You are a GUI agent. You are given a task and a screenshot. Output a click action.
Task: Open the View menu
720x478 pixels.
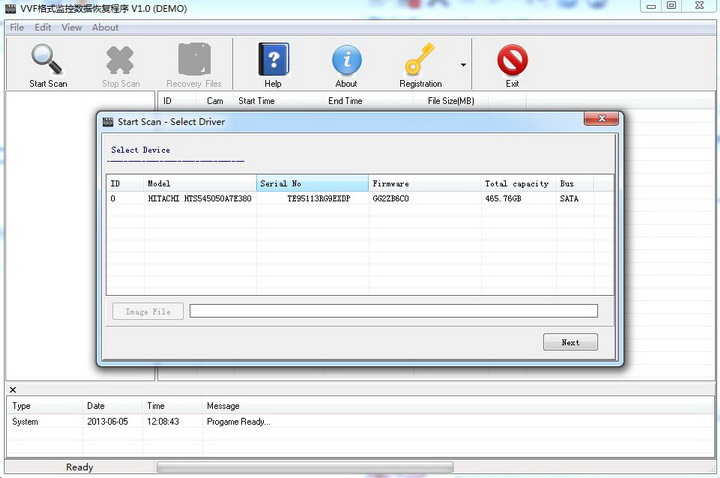(72, 28)
